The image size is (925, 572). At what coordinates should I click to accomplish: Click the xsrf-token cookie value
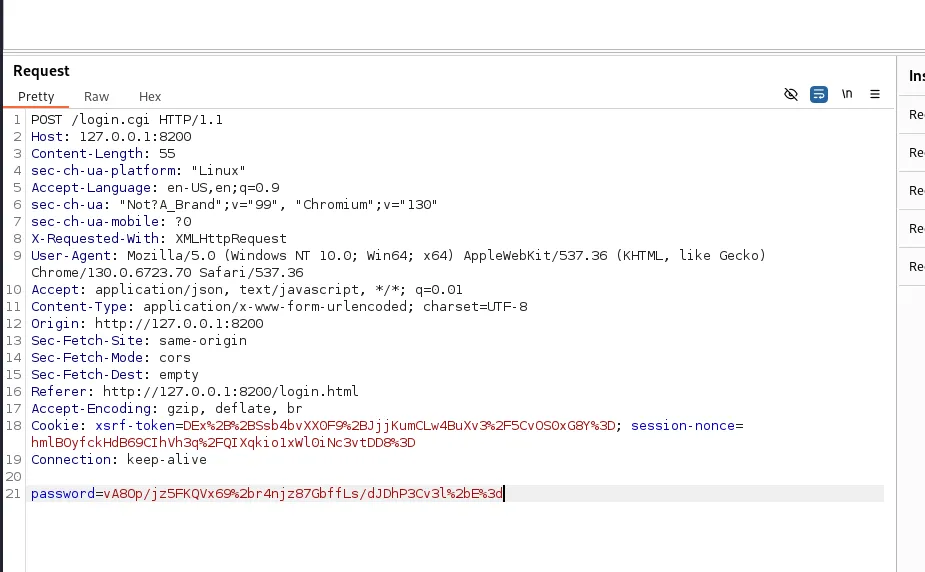399,426
